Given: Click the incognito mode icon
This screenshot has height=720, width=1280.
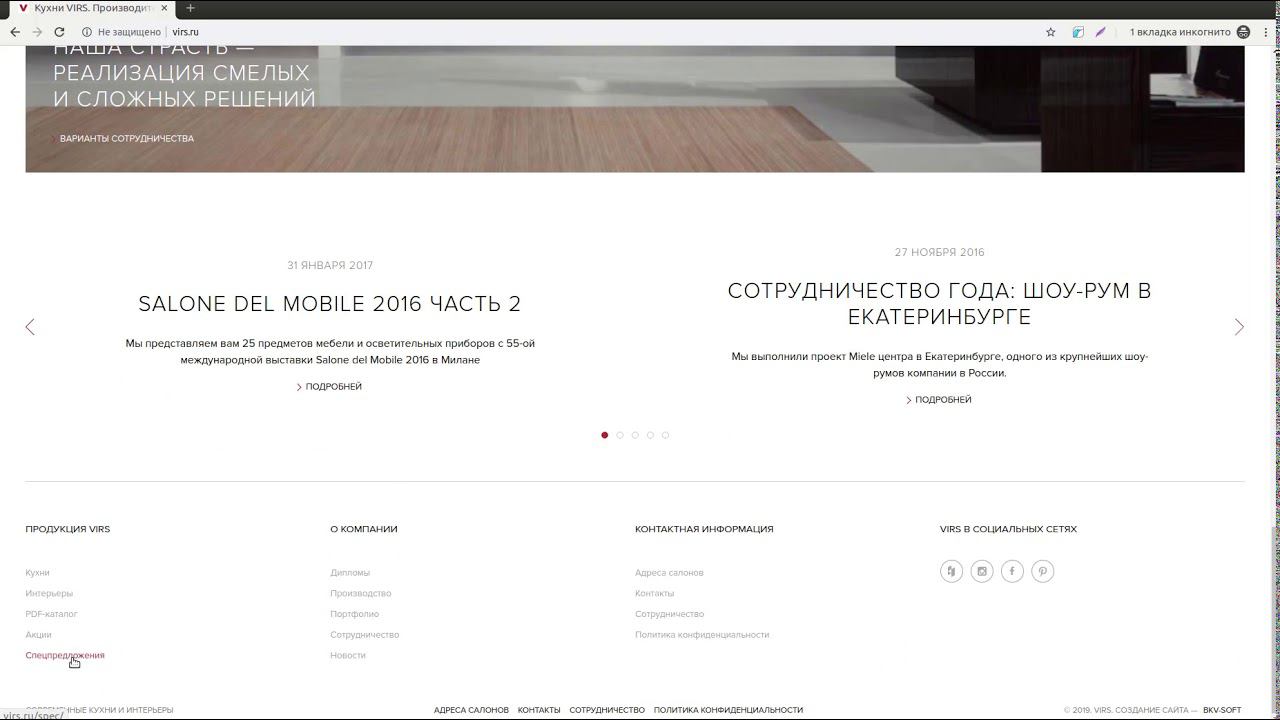Looking at the screenshot, I should [1245, 32].
